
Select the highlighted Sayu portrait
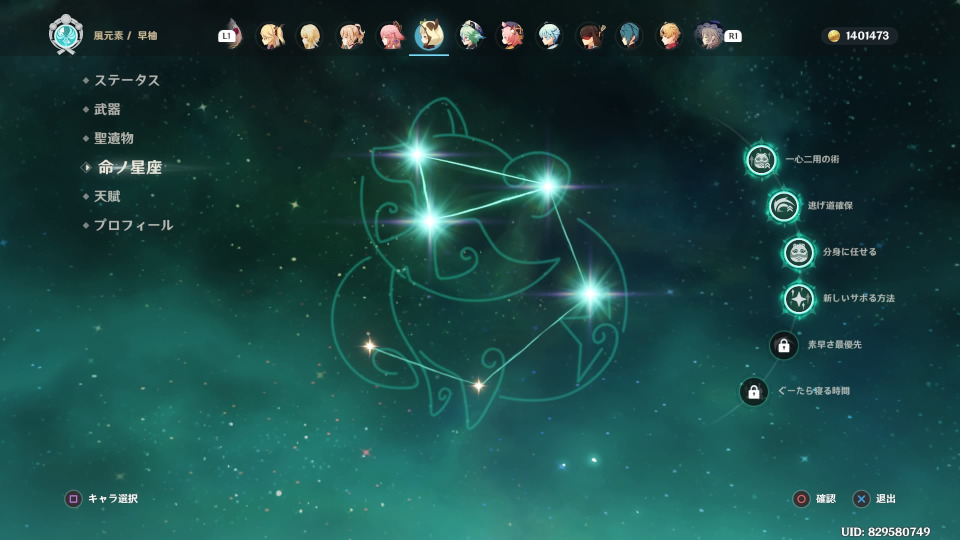point(429,35)
